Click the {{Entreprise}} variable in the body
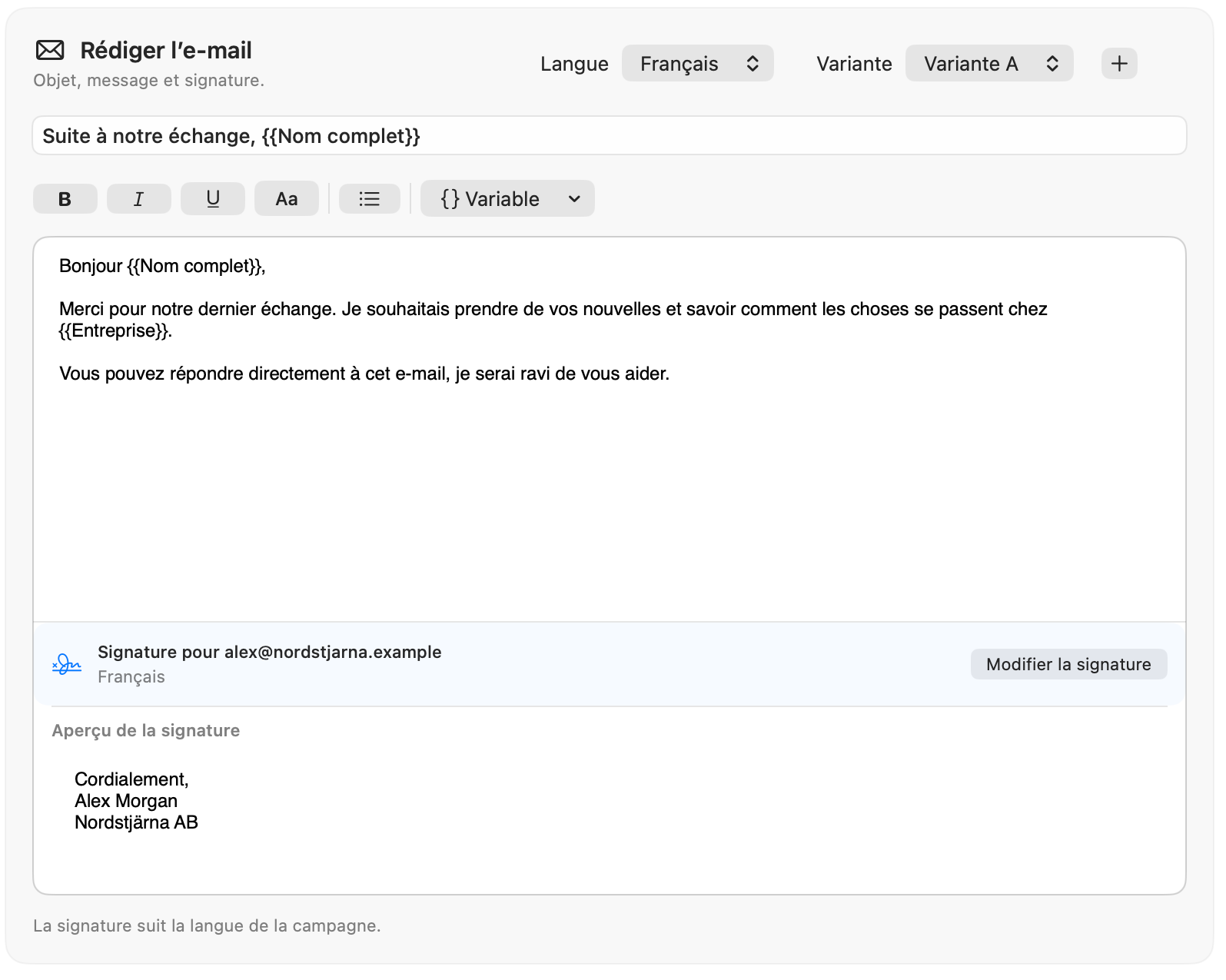1226x980 pixels. tap(113, 331)
